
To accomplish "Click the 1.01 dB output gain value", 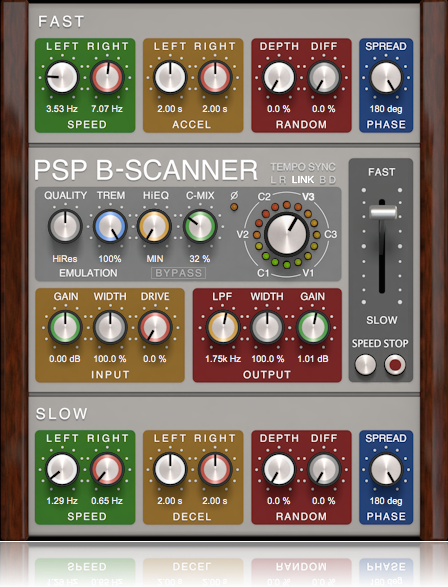I will pyautogui.click(x=313, y=359).
